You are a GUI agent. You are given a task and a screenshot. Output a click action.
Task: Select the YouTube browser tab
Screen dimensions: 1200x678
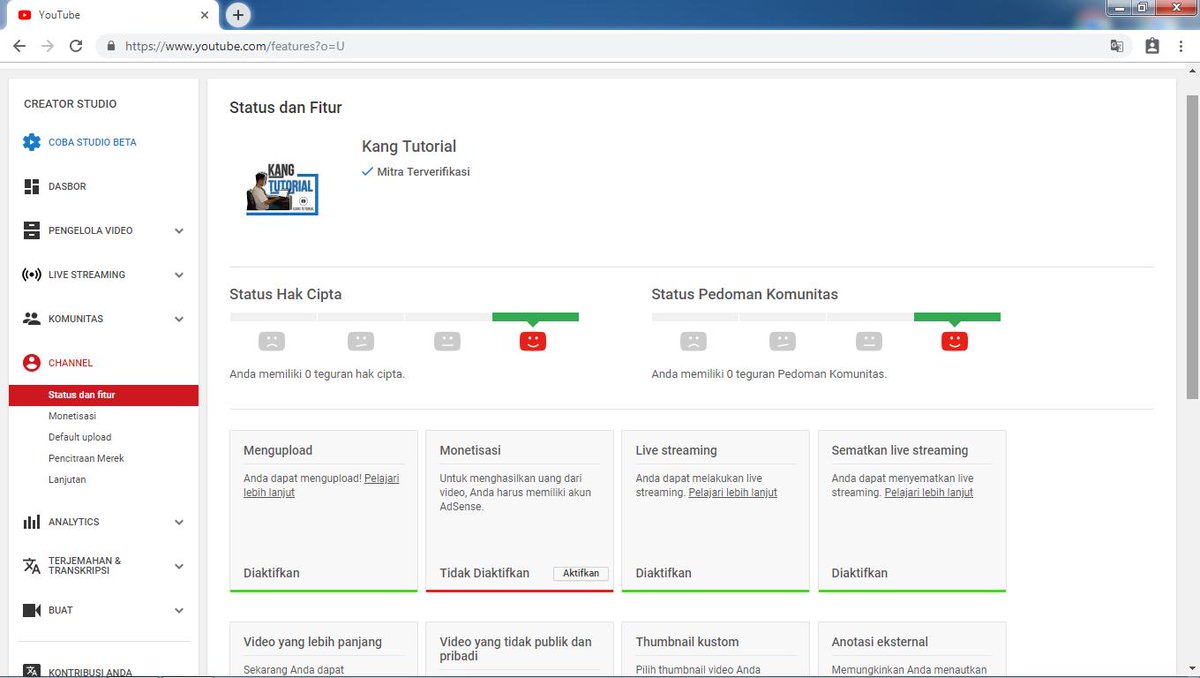(x=112, y=15)
